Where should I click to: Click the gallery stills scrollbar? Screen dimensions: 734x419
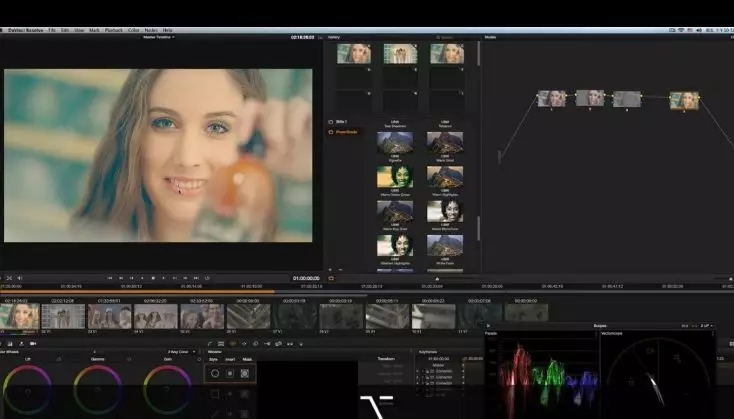click(478, 53)
